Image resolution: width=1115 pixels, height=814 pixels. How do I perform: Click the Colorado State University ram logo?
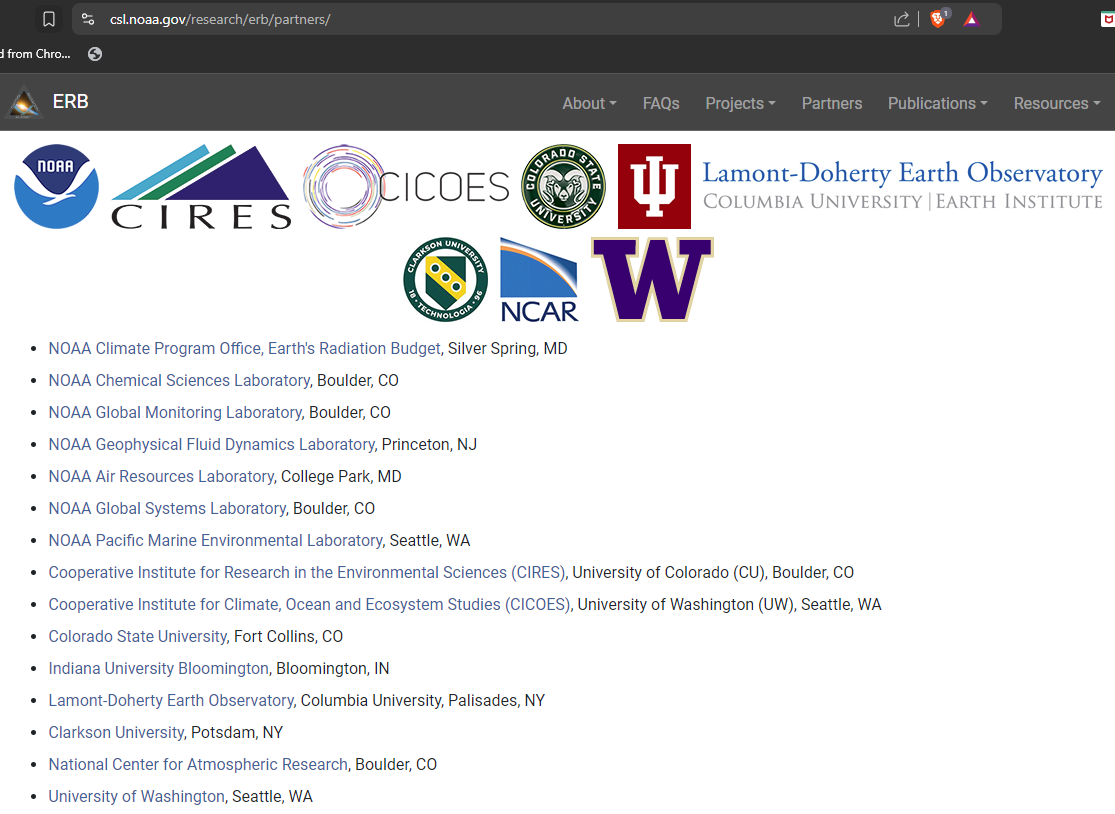click(563, 186)
